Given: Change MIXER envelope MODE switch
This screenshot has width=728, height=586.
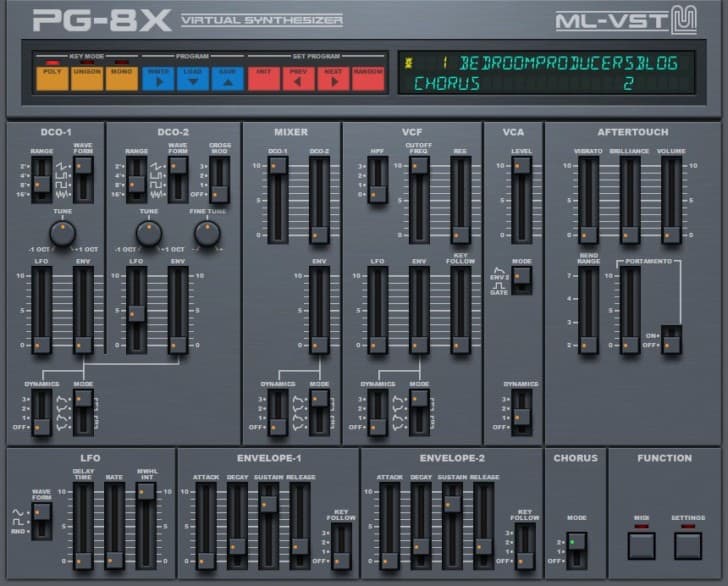Looking at the screenshot, I should [x=319, y=413].
